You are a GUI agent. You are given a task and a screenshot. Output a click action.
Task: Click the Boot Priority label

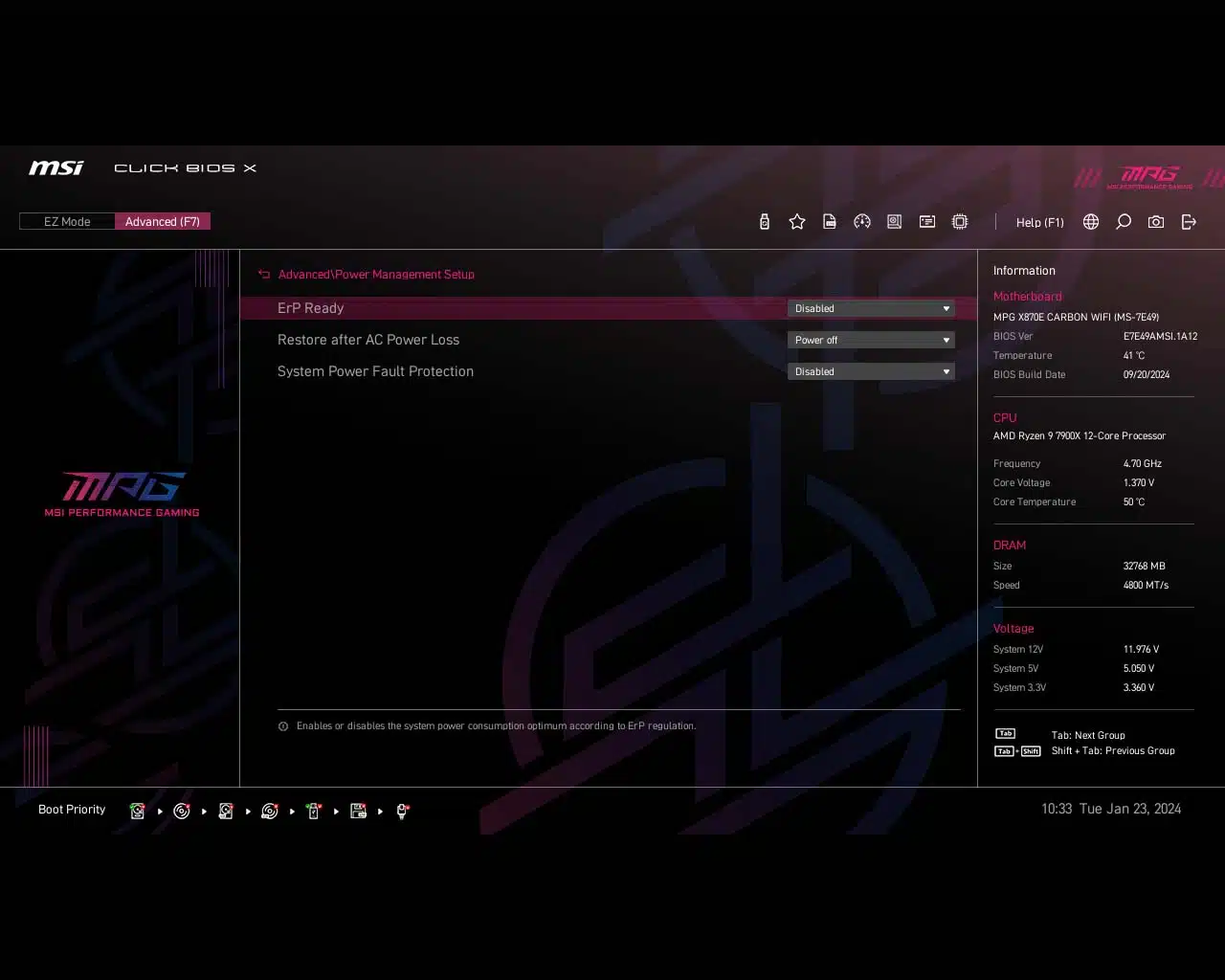pos(72,810)
